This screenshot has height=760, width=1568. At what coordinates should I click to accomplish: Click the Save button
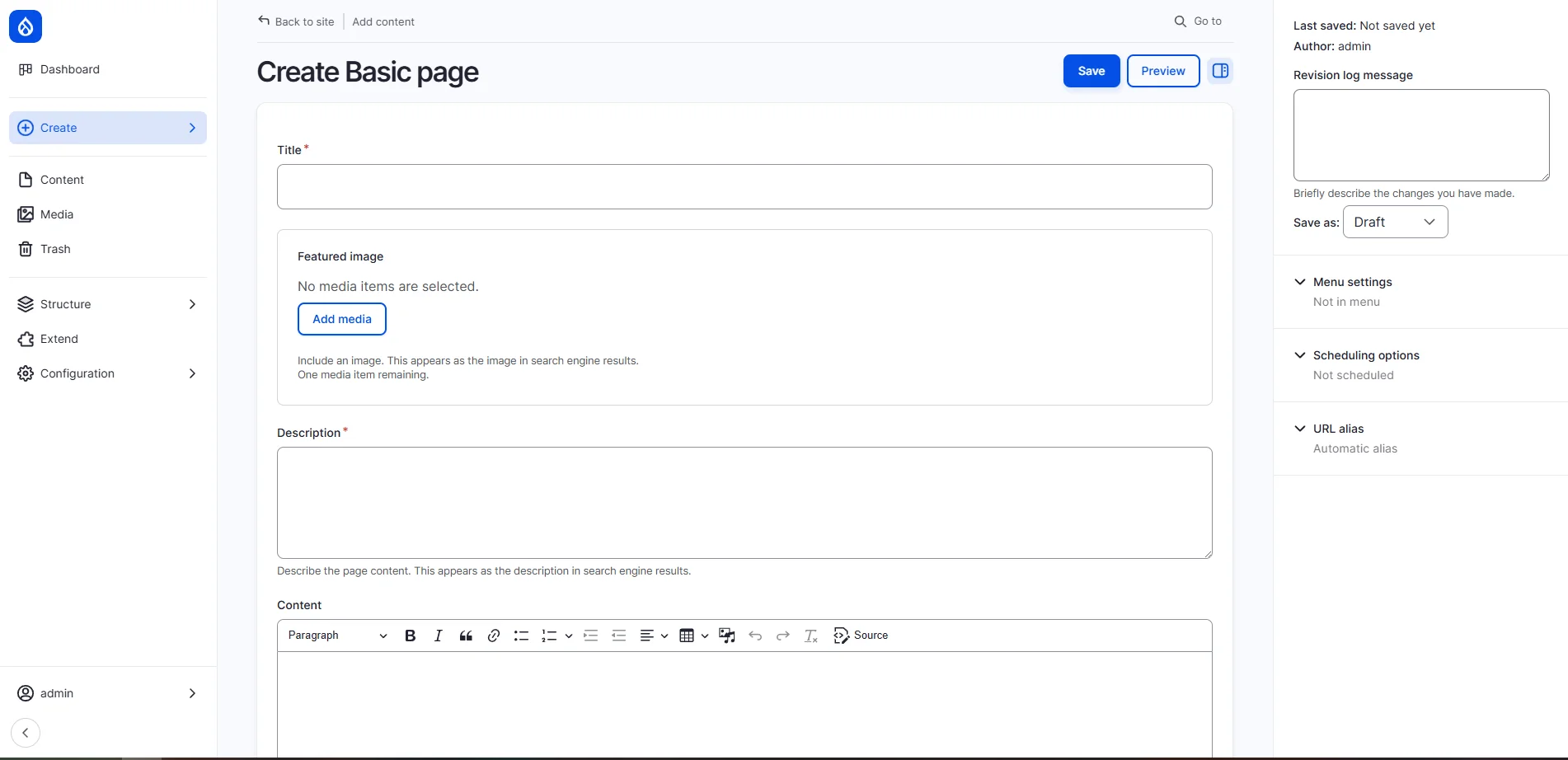pos(1091,71)
